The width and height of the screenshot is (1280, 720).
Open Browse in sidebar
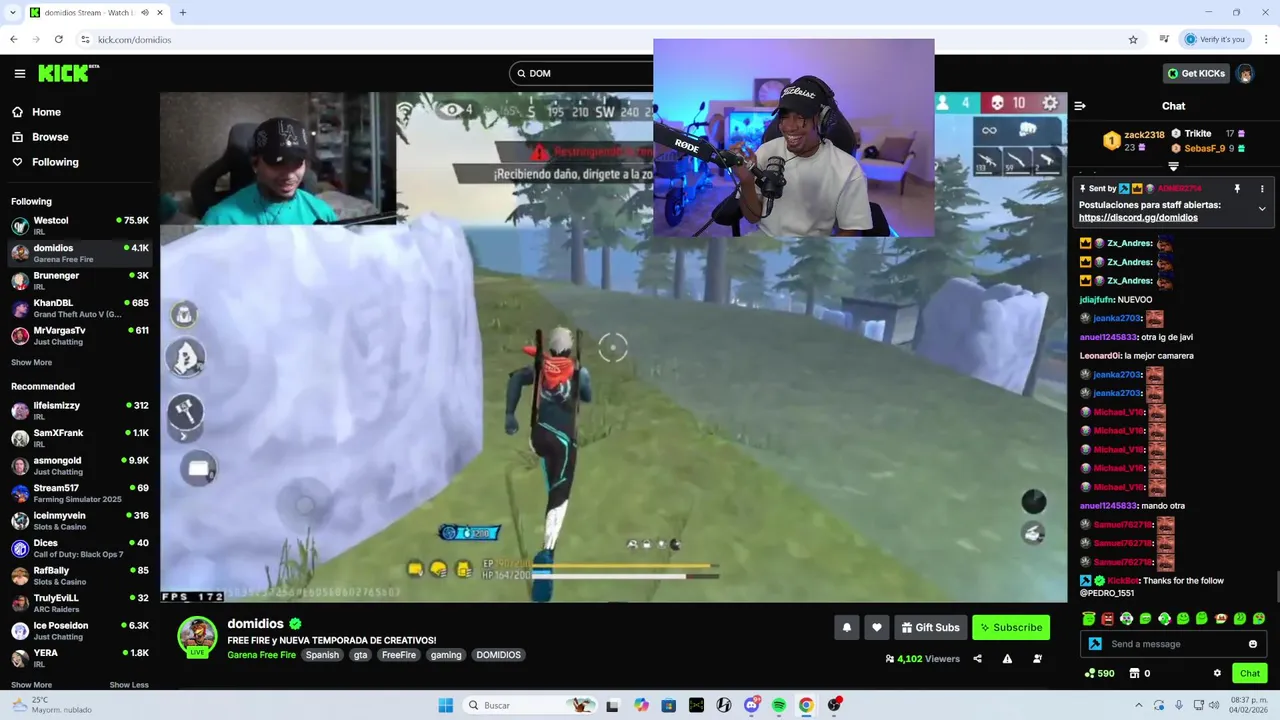(41, 137)
